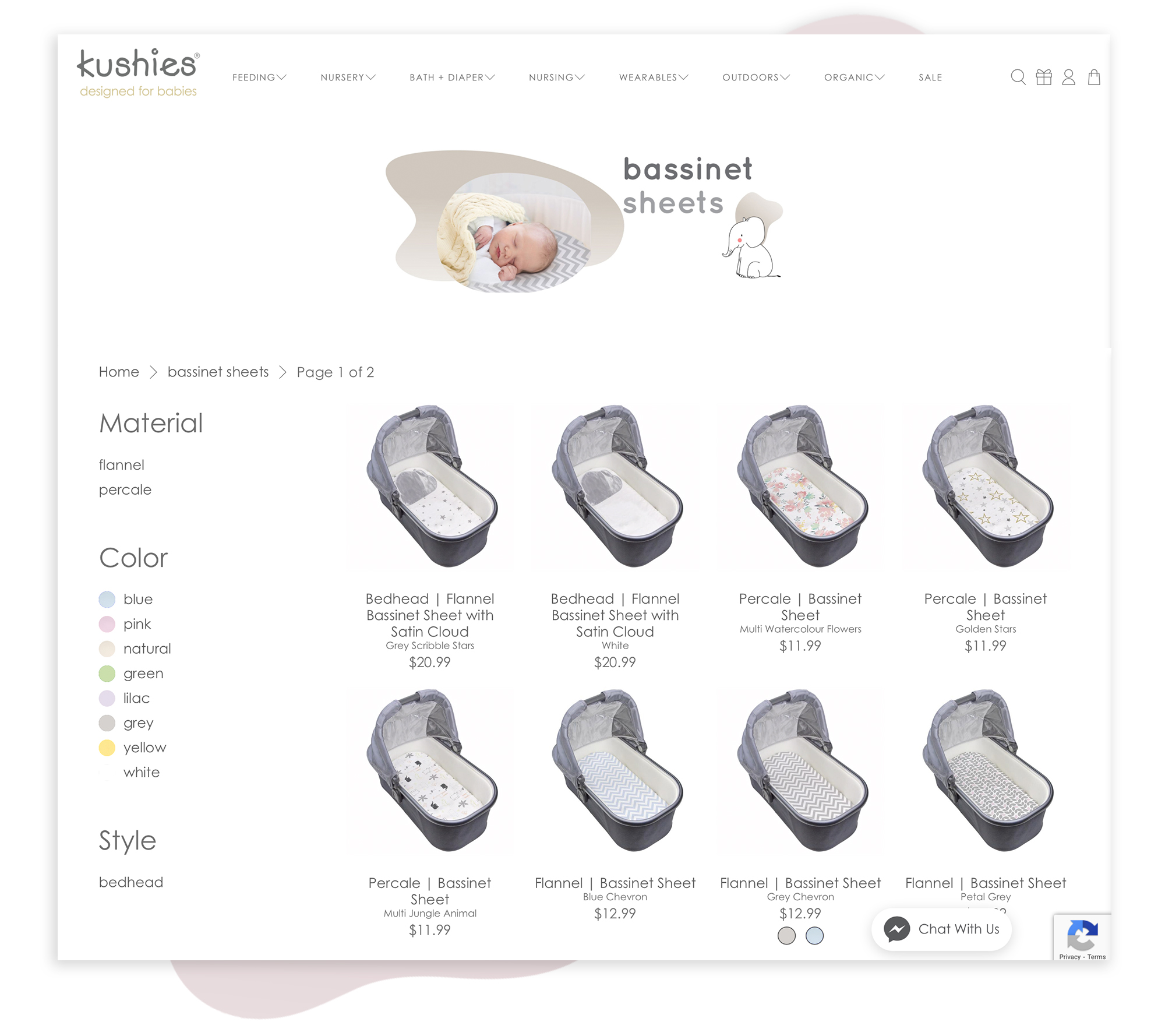Select grey swatch under Grey Chevron sheet

(x=786, y=936)
